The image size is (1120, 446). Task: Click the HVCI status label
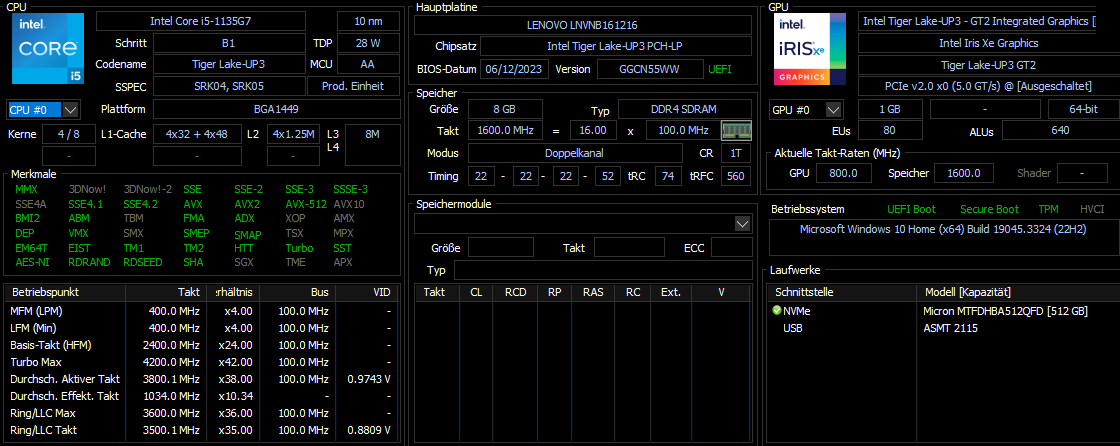click(1092, 209)
